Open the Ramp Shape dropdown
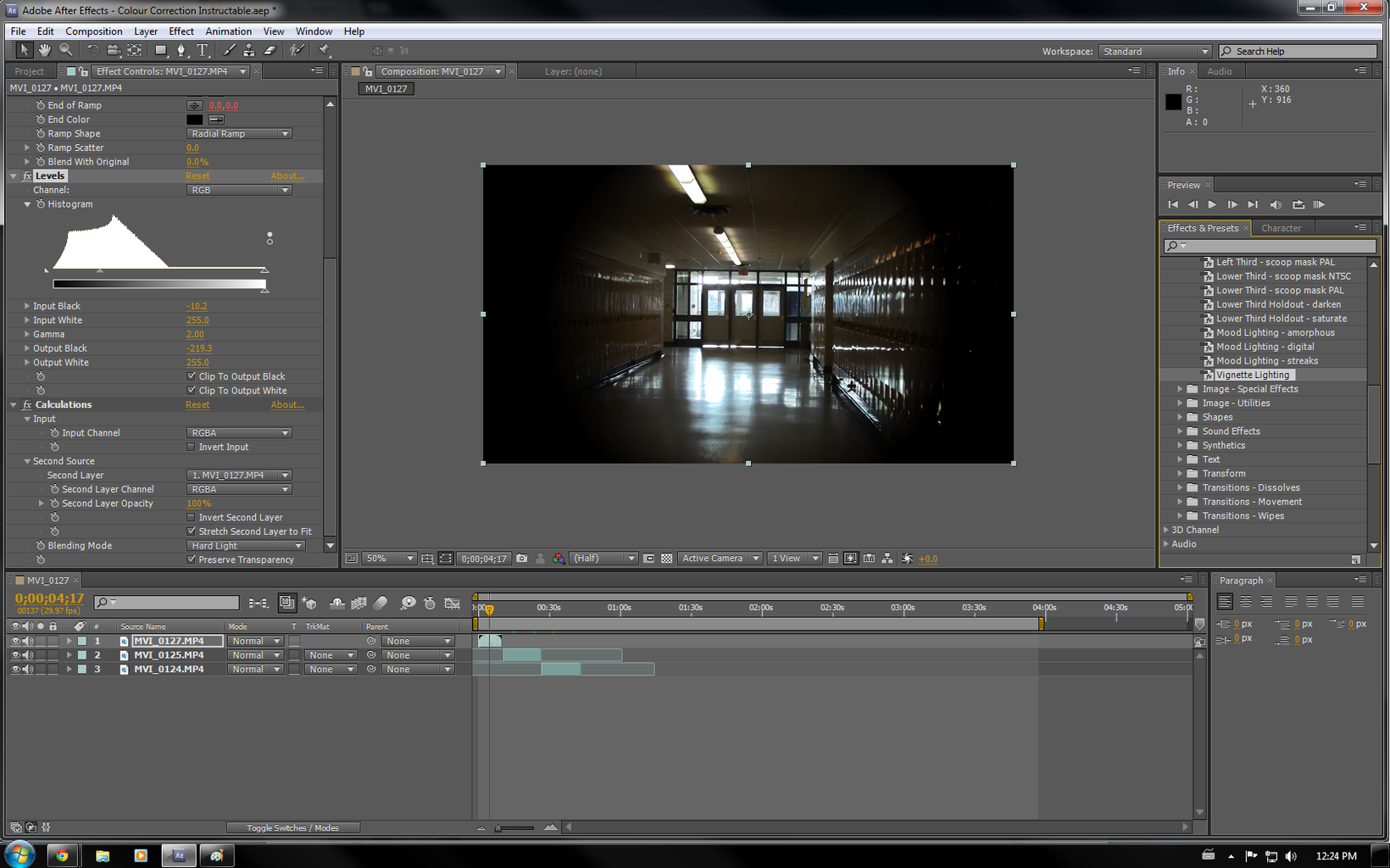The width and height of the screenshot is (1390, 868). pyautogui.click(x=239, y=134)
